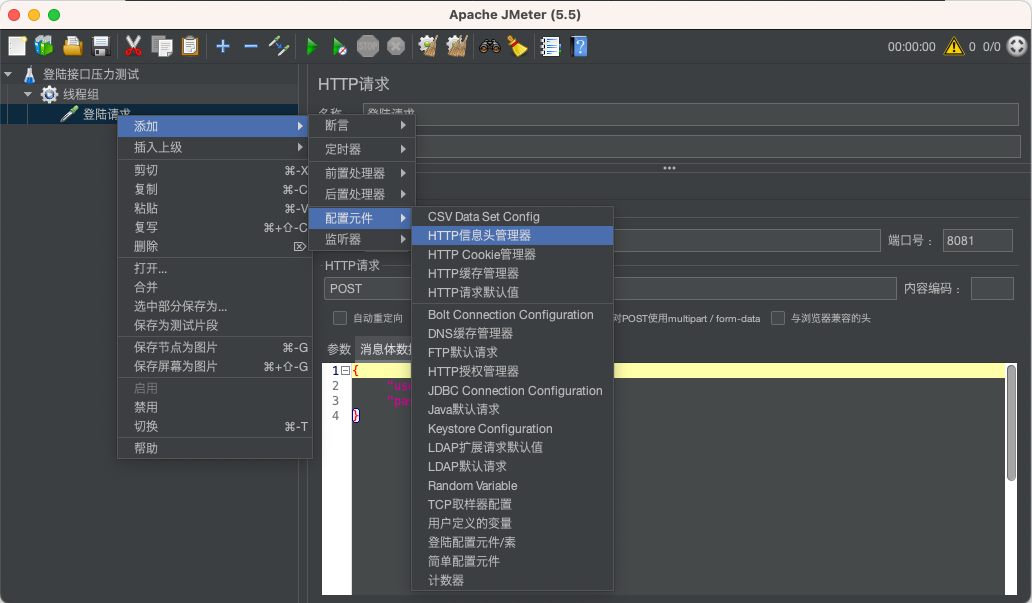Click the blue plus Expand-all icon
The width and height of the screenshot is (1032, 603).
tap(223, 46)
